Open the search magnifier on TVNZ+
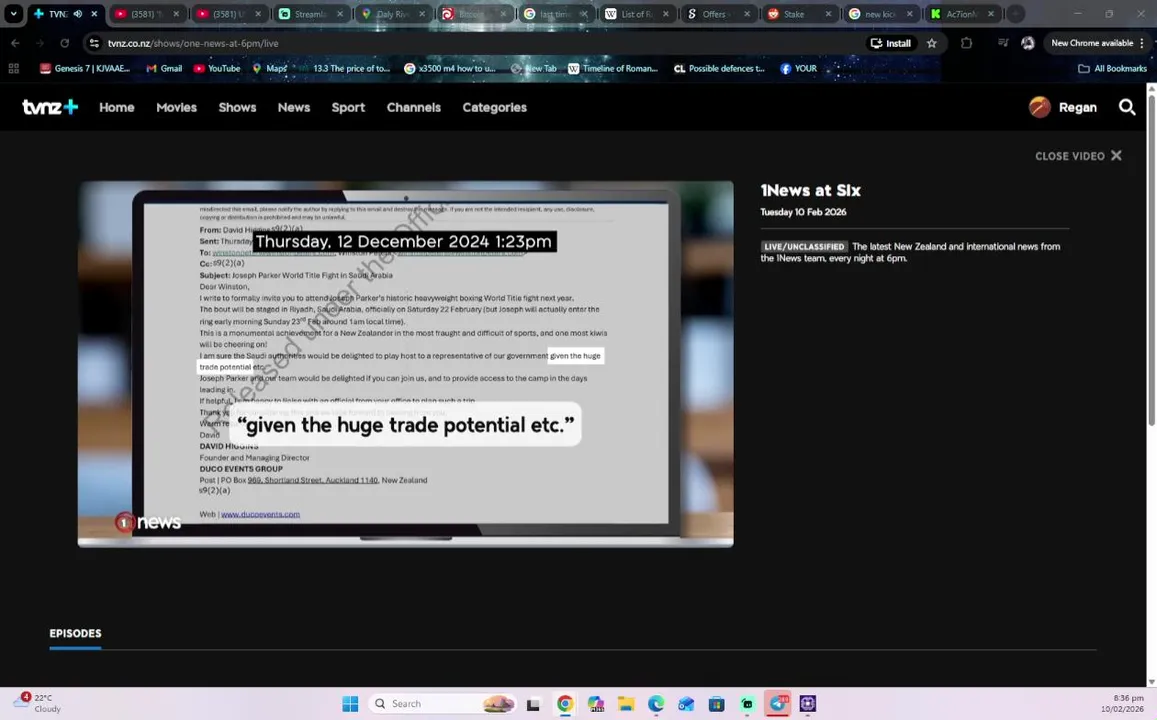This screenshot has height=720, width=1157. [x=1127, y=107]
